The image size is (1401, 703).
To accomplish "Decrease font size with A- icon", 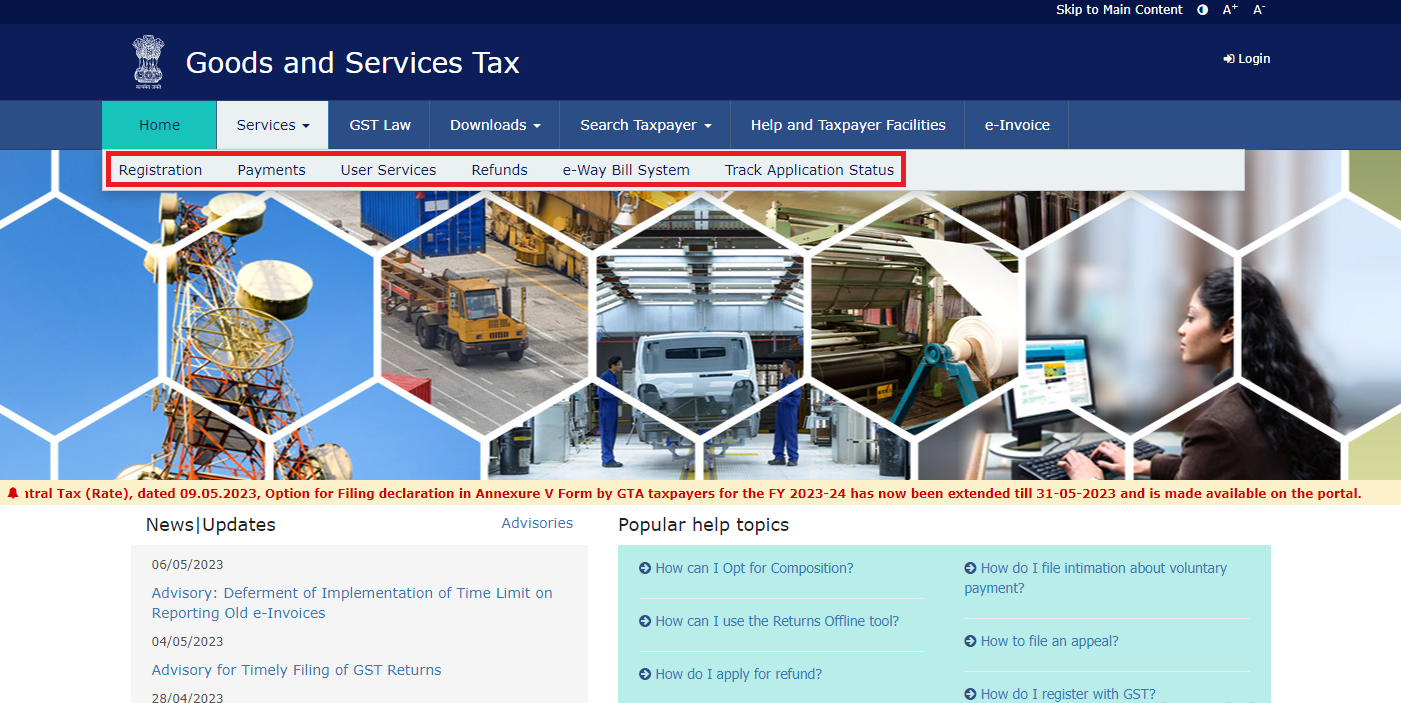I will [1259, 10].
